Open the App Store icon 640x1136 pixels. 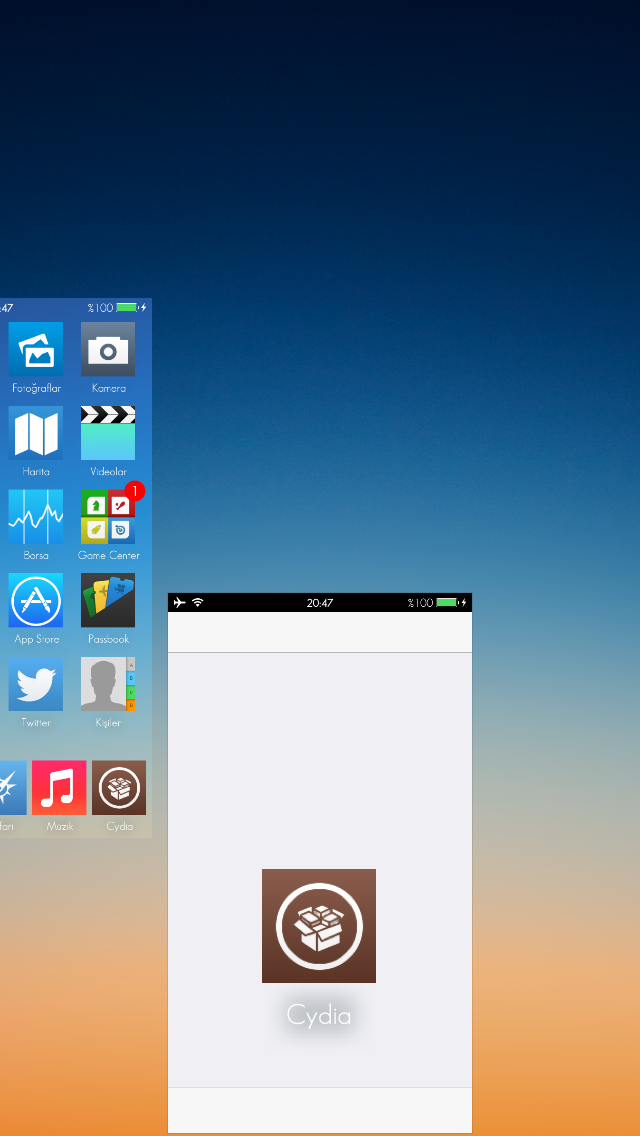pyautogui.click(x=36, y=600)
